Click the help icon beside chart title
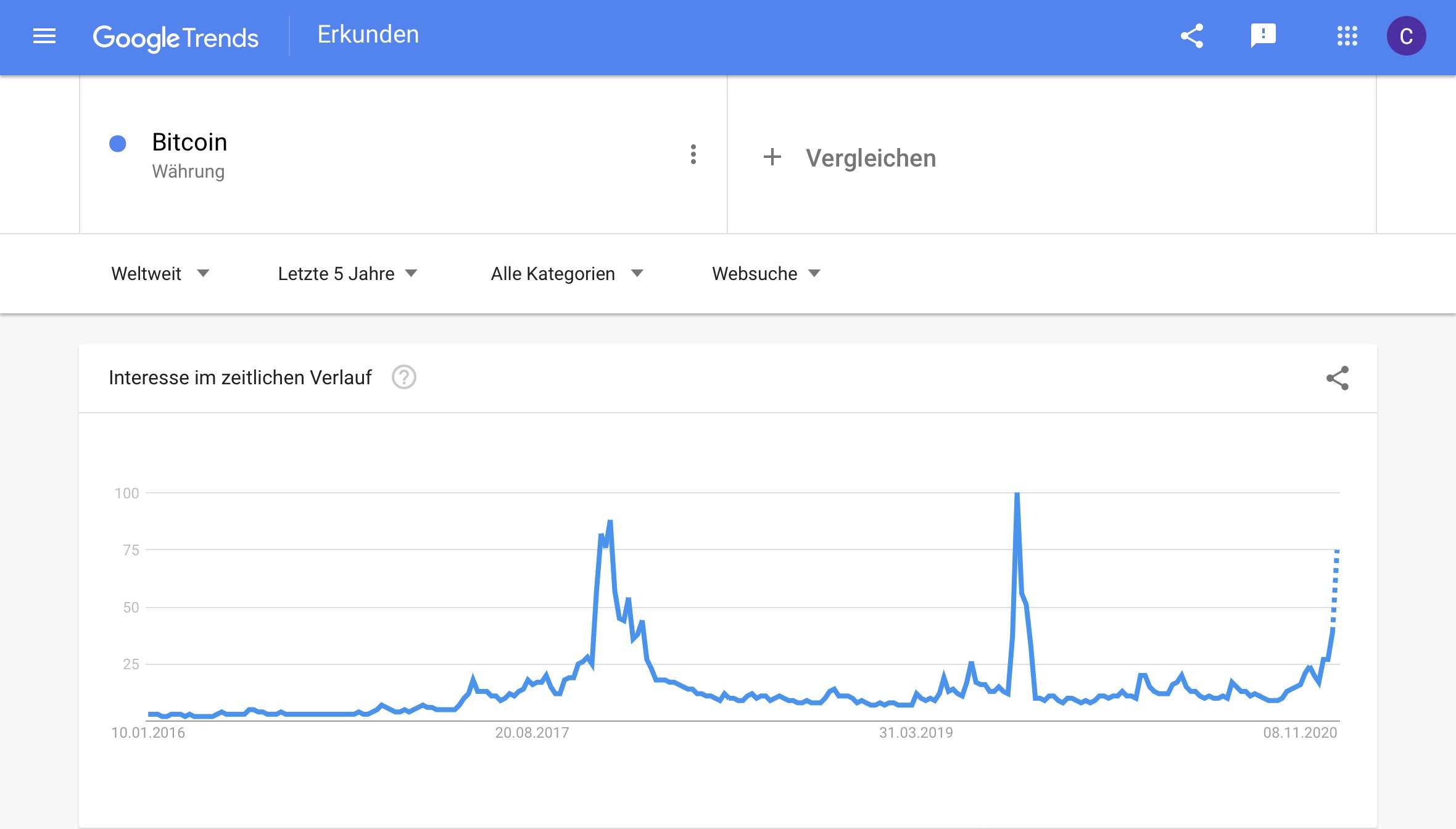 pyautogui.click(x=404, y=377)
